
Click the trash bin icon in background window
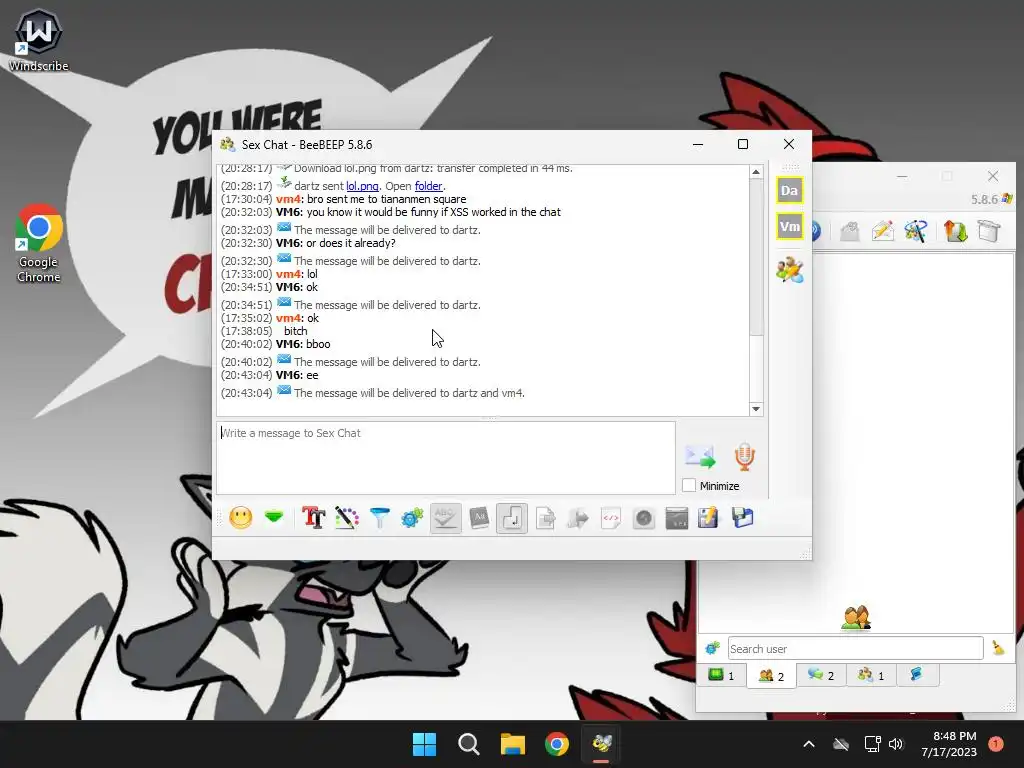pos(989,231)
